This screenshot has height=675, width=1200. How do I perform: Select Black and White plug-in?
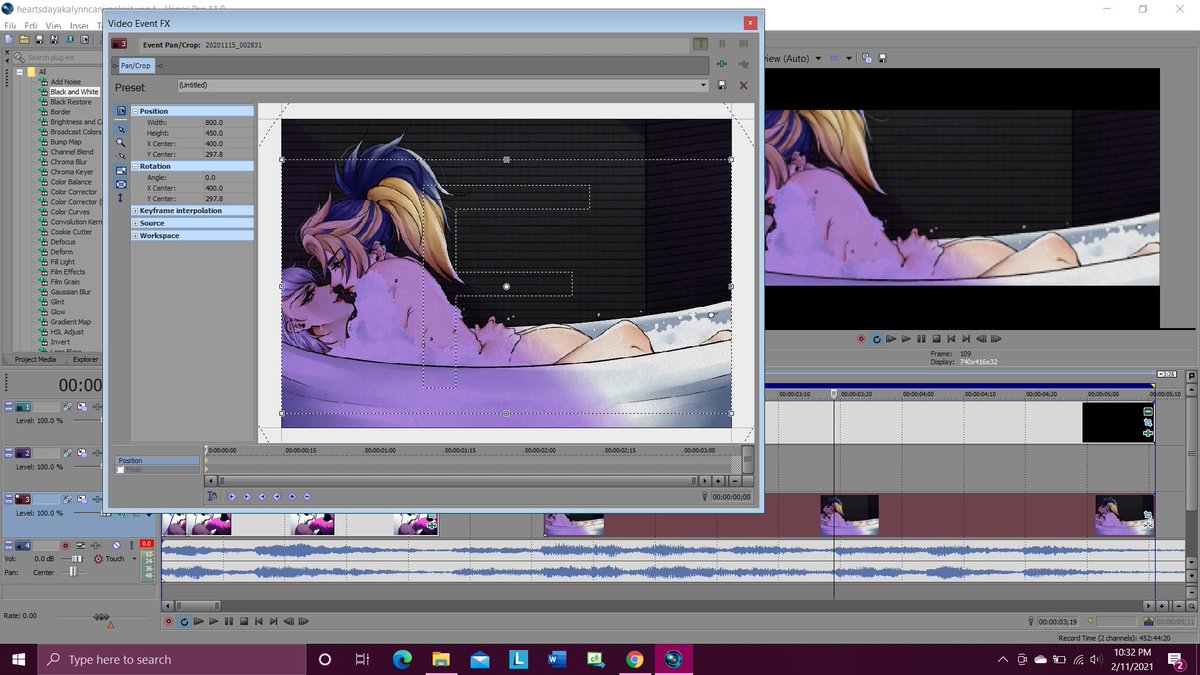[75, 92]
